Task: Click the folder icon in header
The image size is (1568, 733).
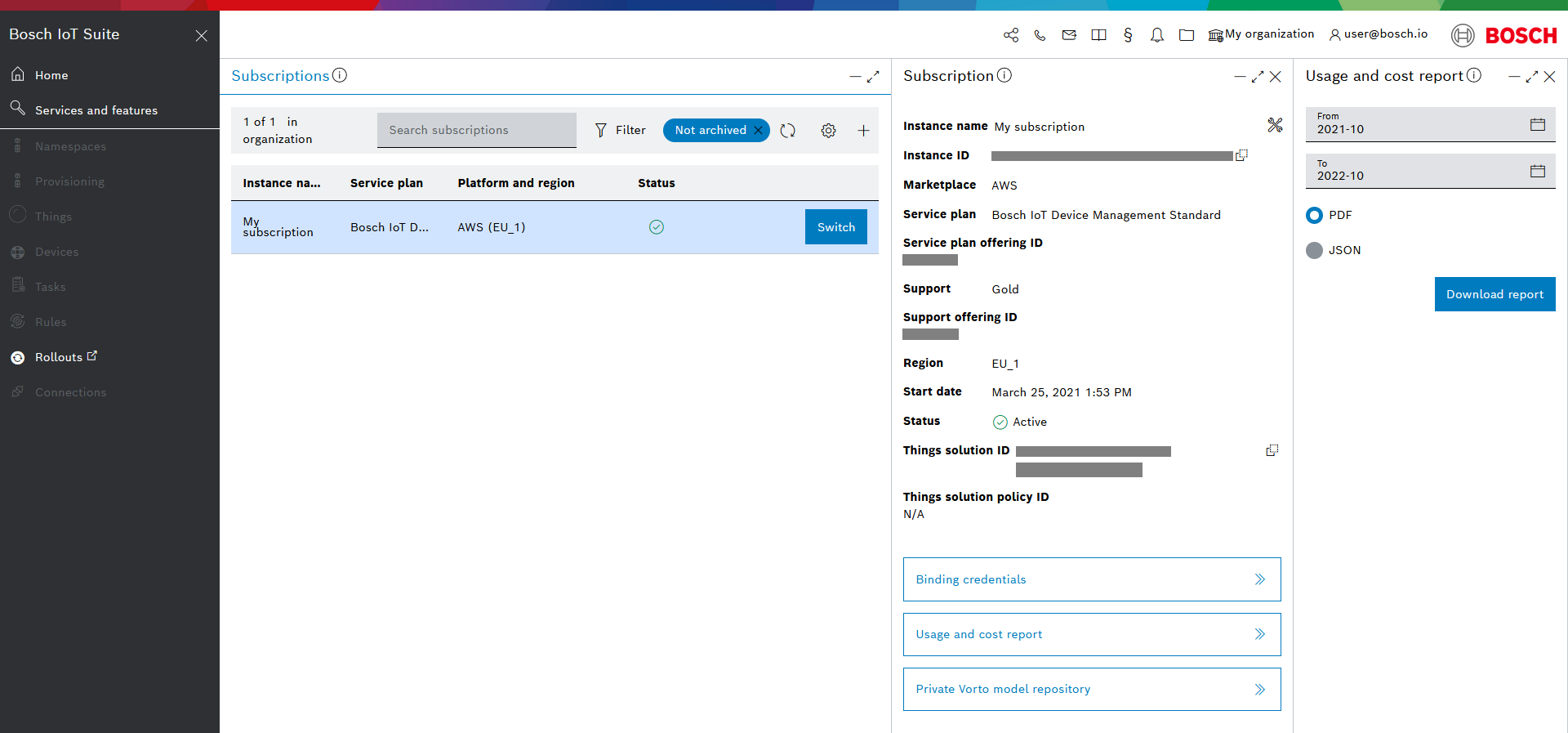Action: [1187, 35]
